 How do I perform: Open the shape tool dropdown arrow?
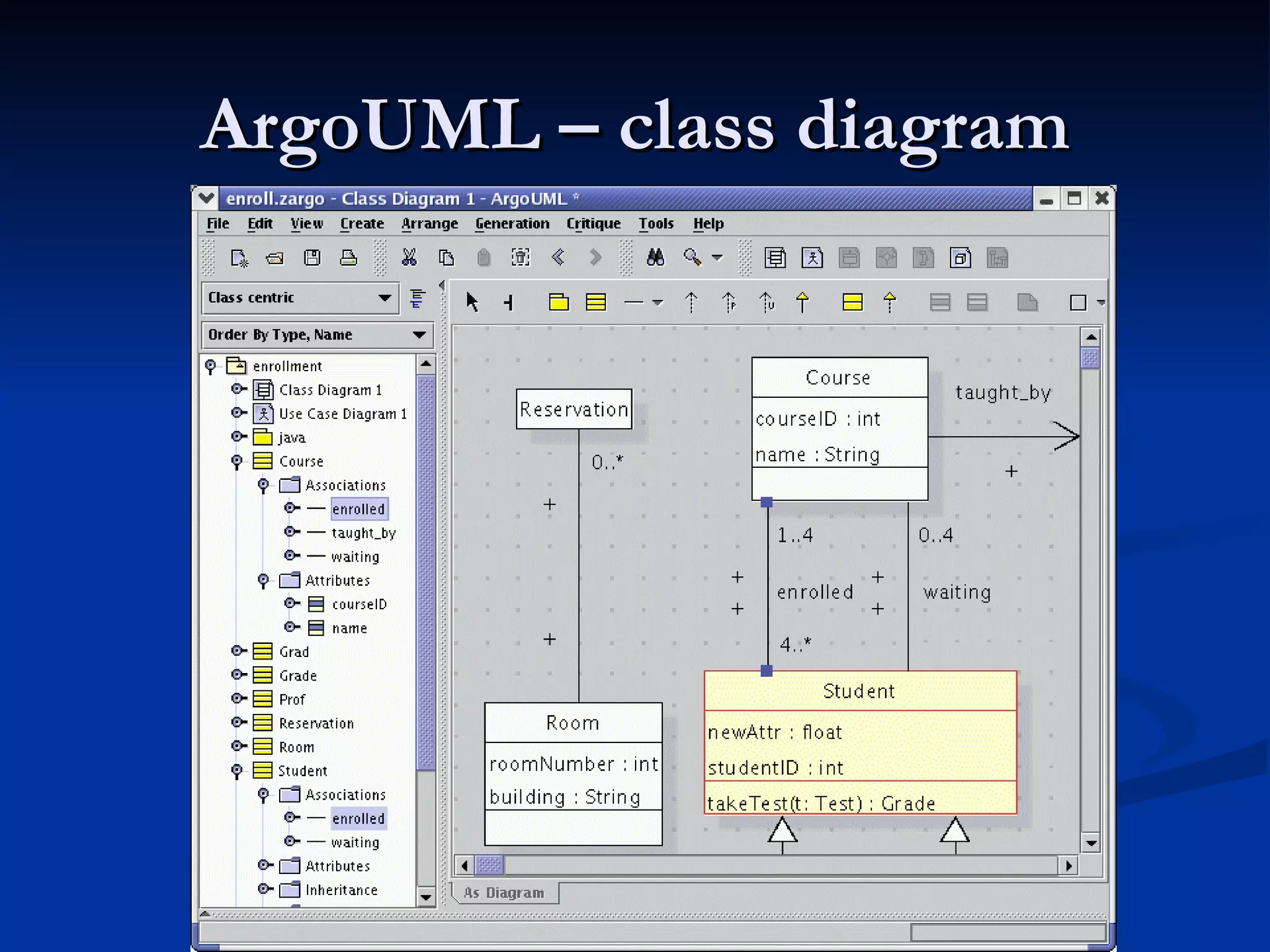pos(1101,302)
